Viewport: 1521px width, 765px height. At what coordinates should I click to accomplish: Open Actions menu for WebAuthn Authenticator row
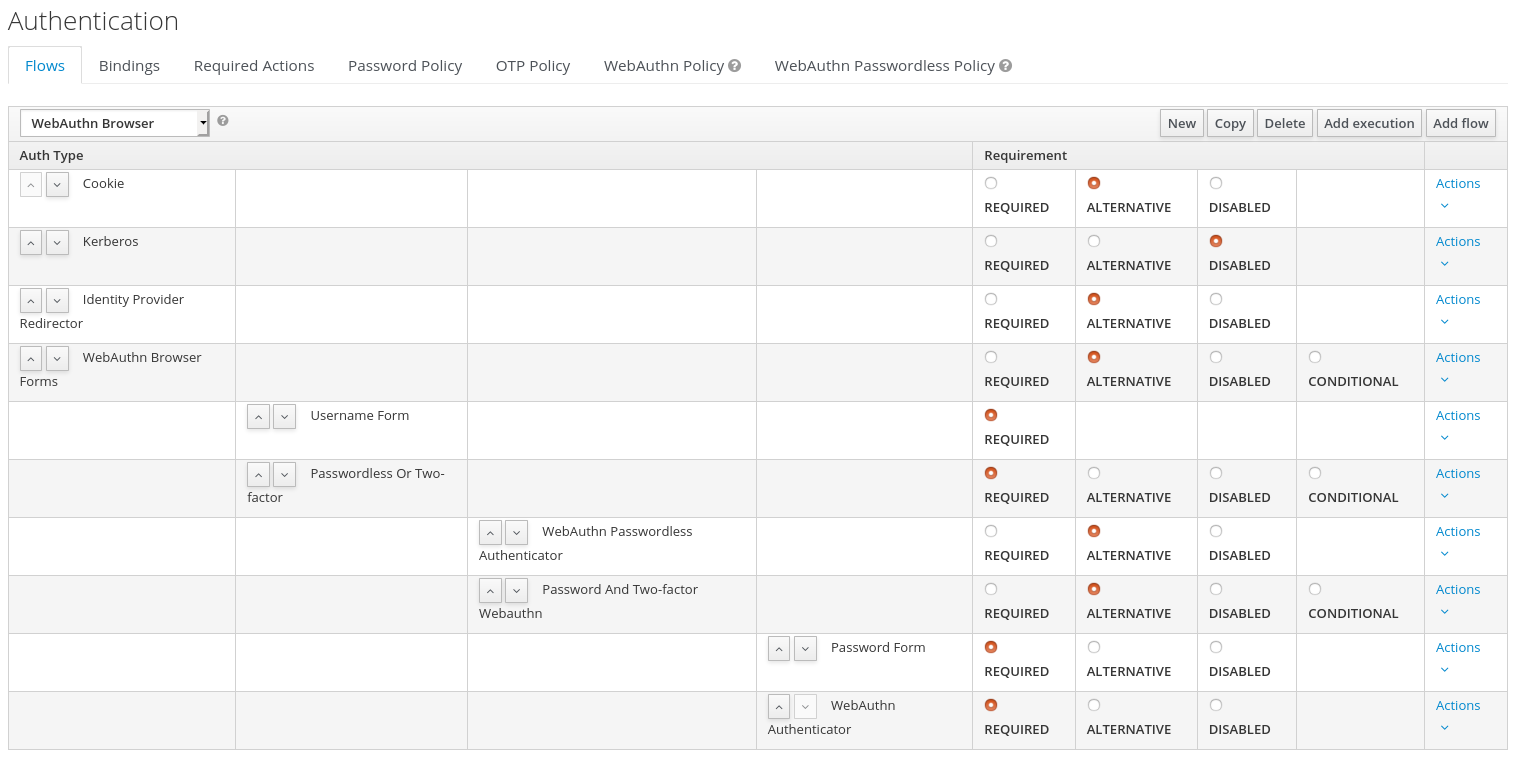point(1457,716)
